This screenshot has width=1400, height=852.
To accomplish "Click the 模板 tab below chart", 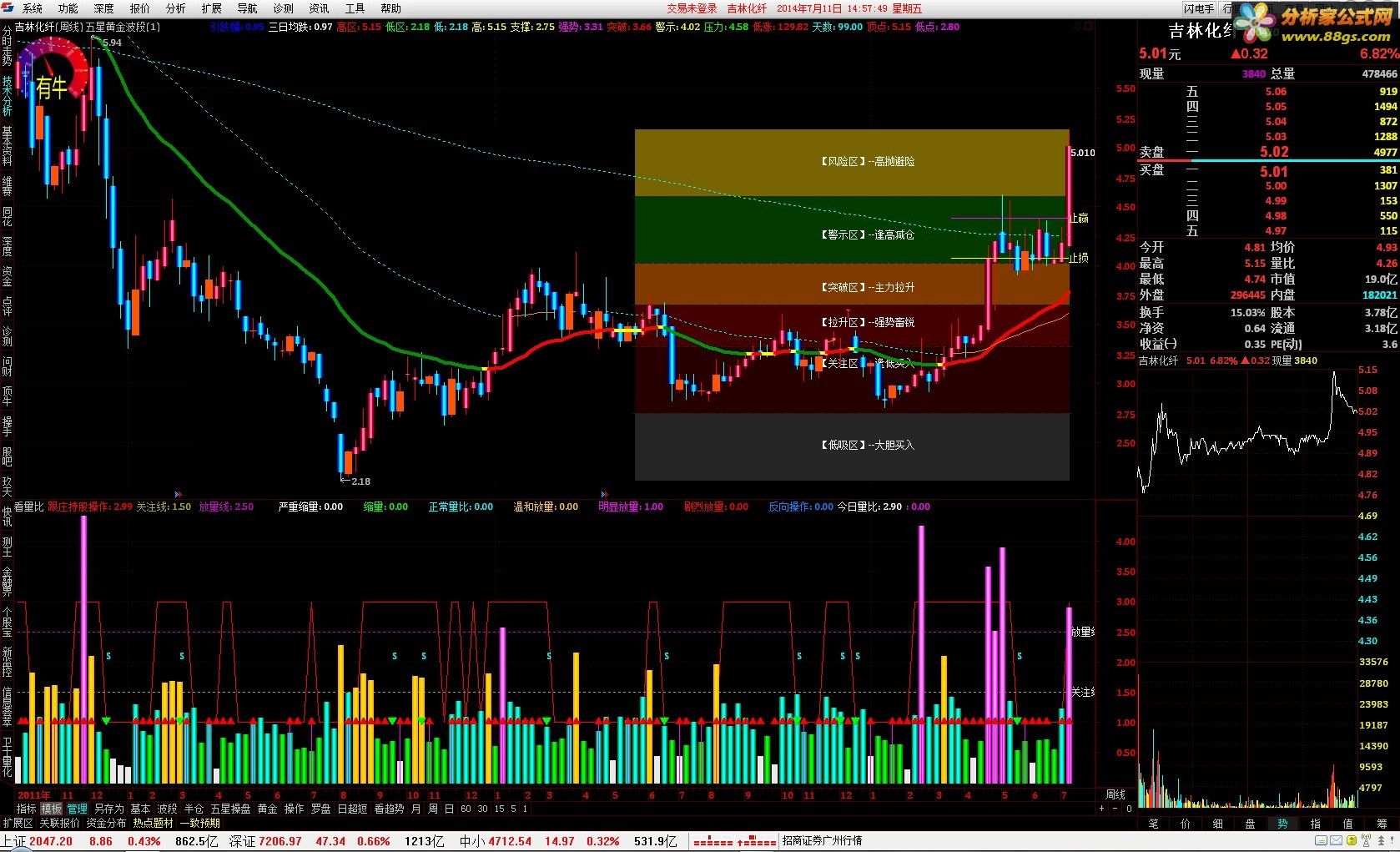I will coord(52,809).
